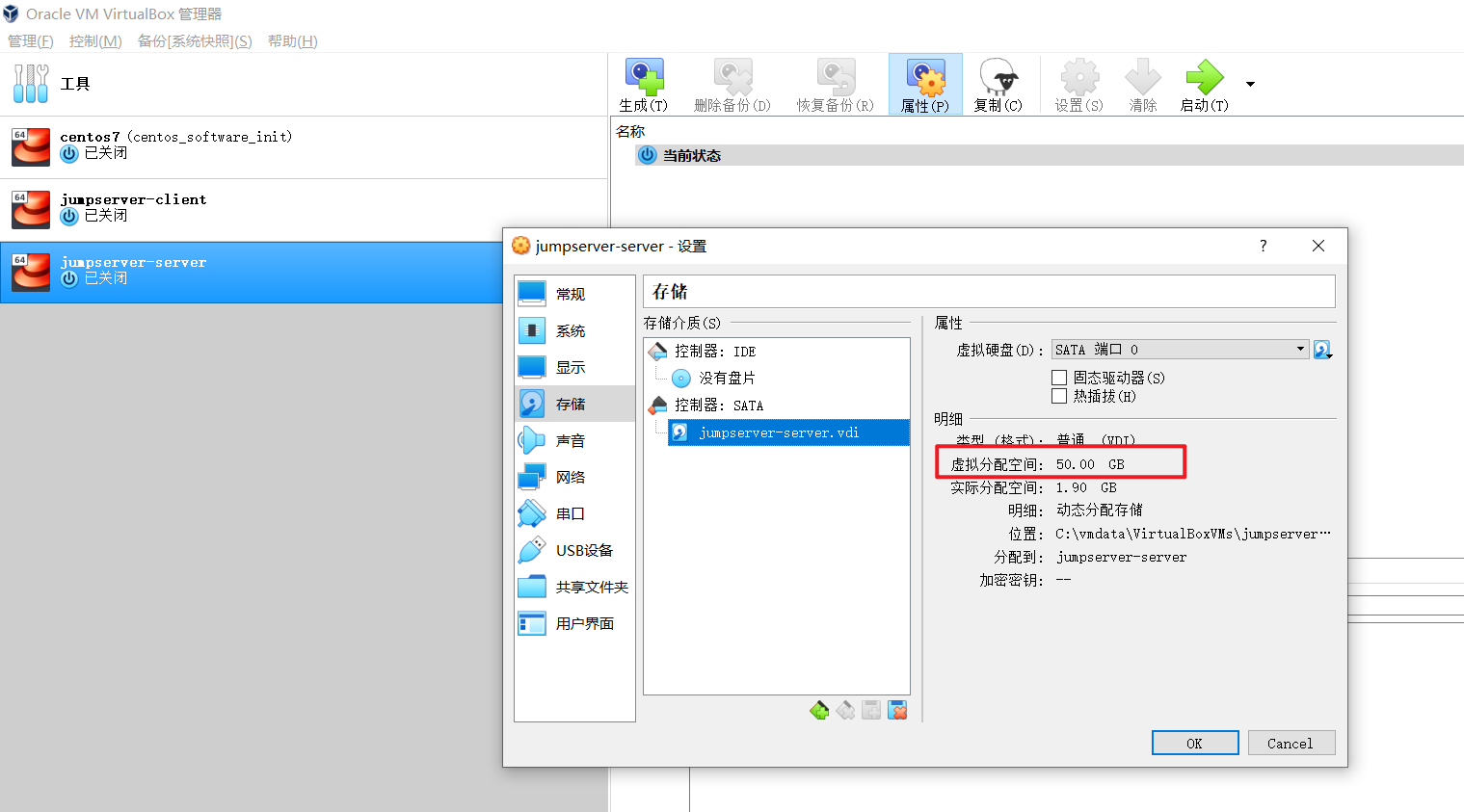Expand the dropdown arrow next to 启动(T)
The width and height of the screenshot is (1464, 812).
1250,85
